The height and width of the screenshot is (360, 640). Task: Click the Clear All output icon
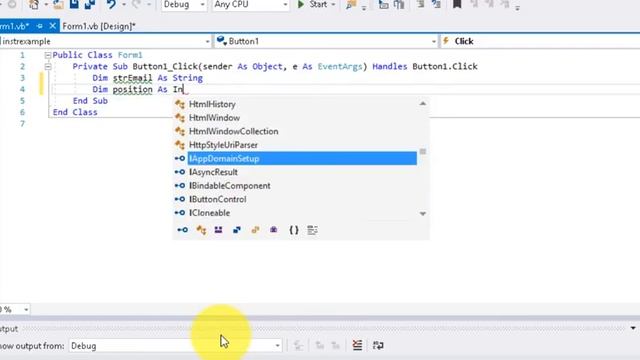[358, 346]
